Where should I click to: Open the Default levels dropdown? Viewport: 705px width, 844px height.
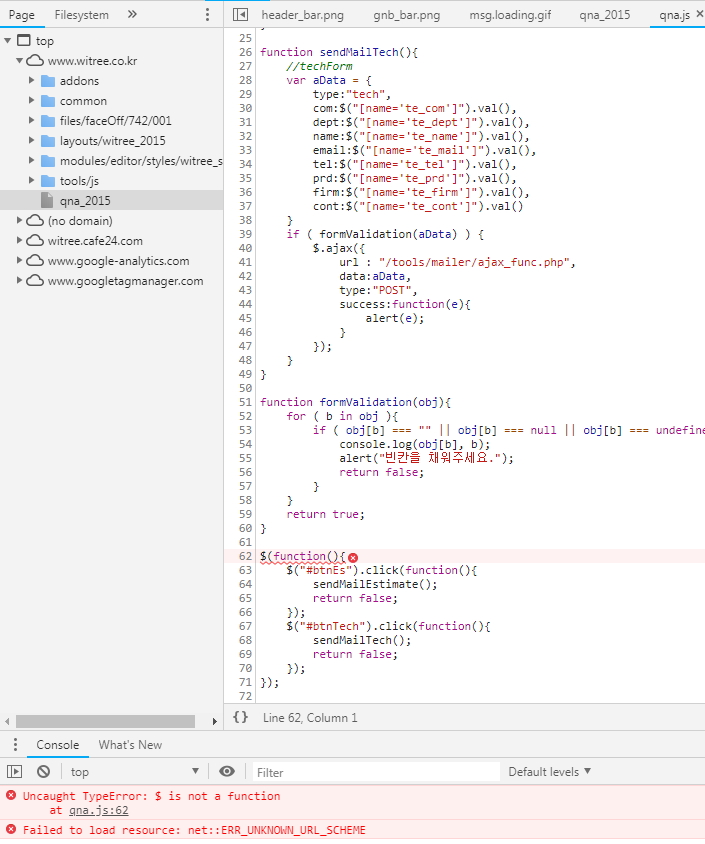click(x=549, y=772)
